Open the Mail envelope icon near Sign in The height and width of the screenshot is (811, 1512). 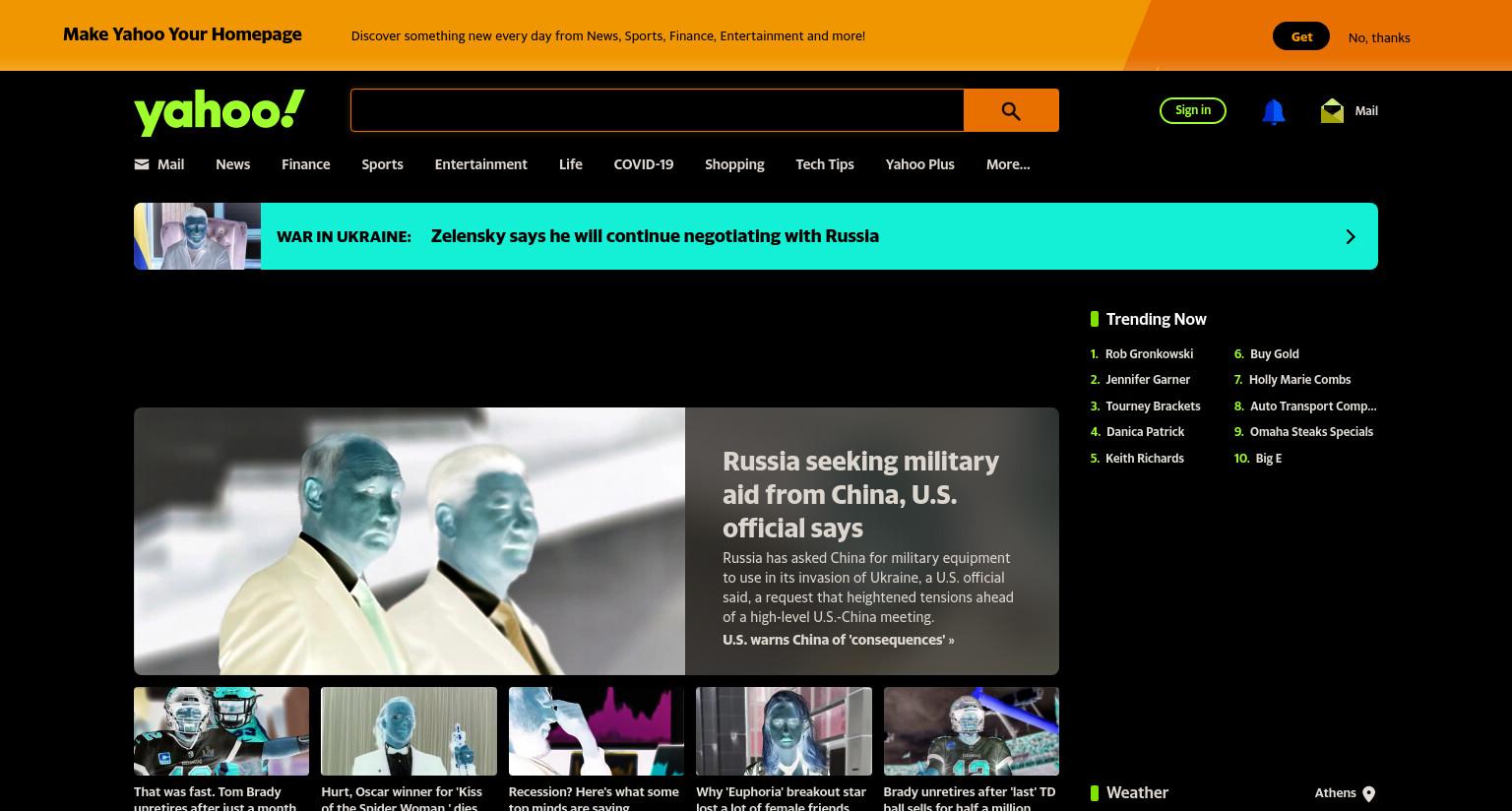1332,110
